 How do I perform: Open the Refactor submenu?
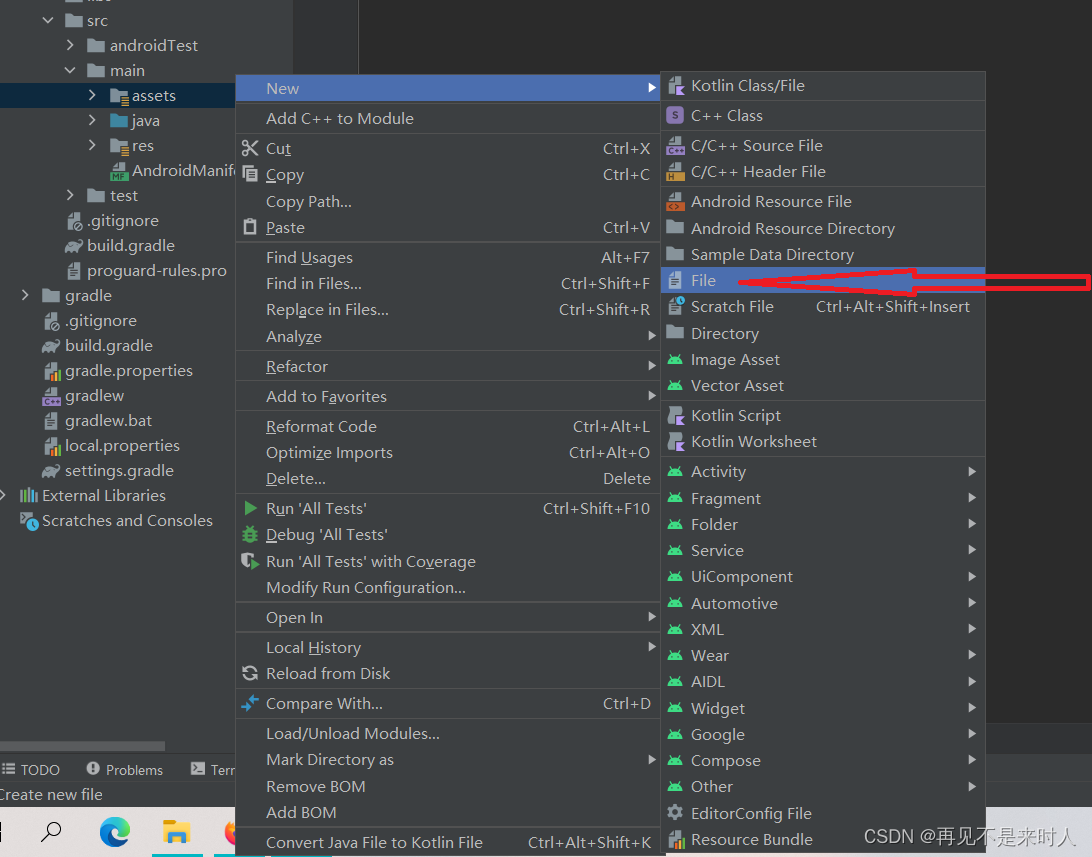click(x=294, y=366)
